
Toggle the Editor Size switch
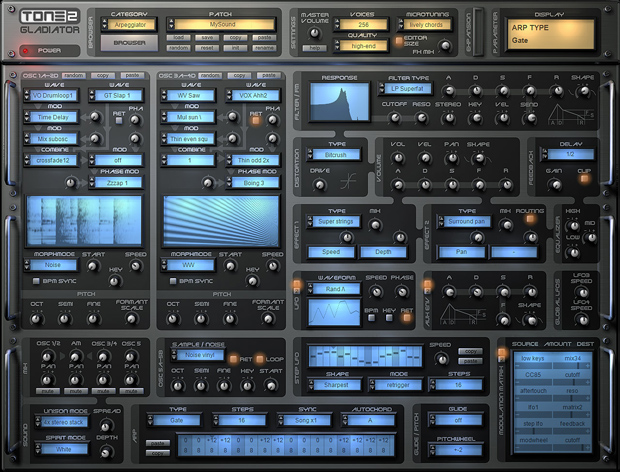click(x=397, y=40)
